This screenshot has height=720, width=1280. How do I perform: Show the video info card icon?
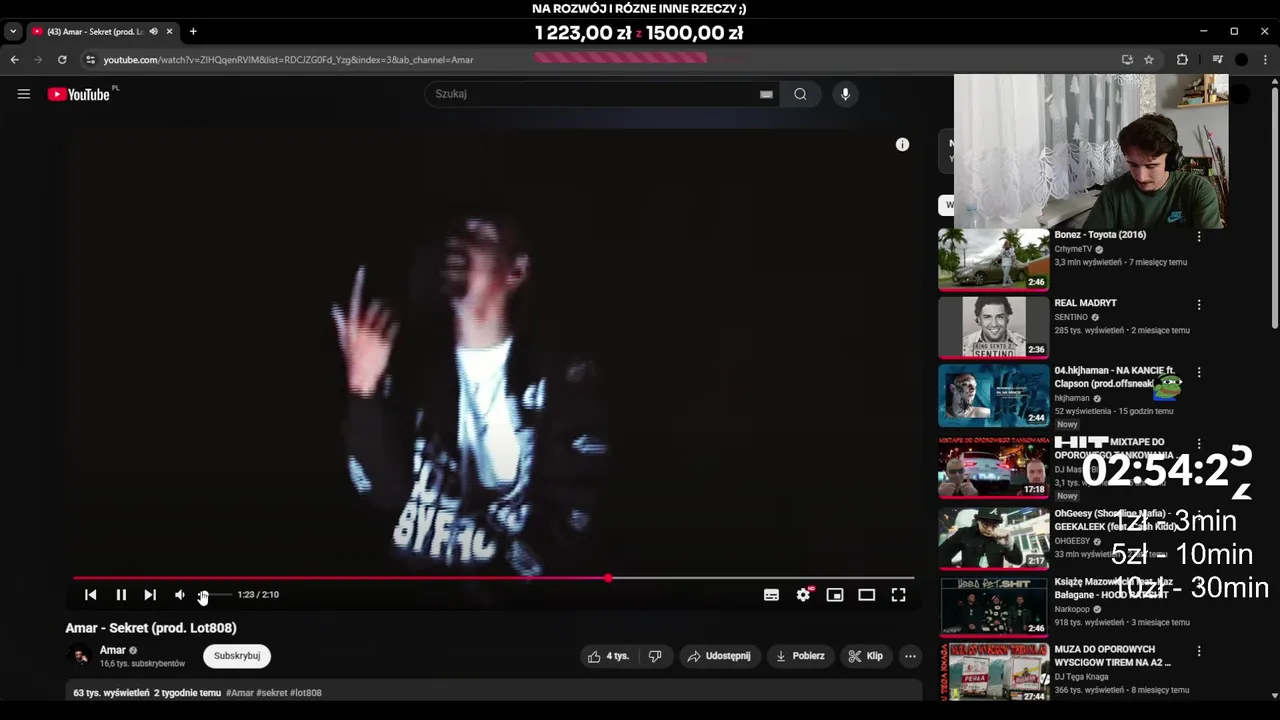tap(902, 145)
